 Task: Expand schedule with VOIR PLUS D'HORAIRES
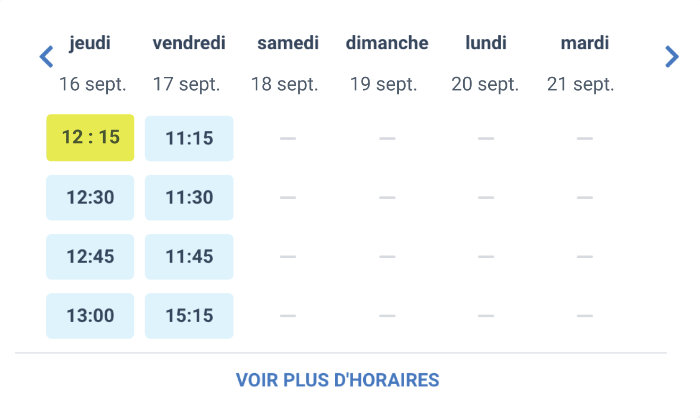(x=338, y=380)
